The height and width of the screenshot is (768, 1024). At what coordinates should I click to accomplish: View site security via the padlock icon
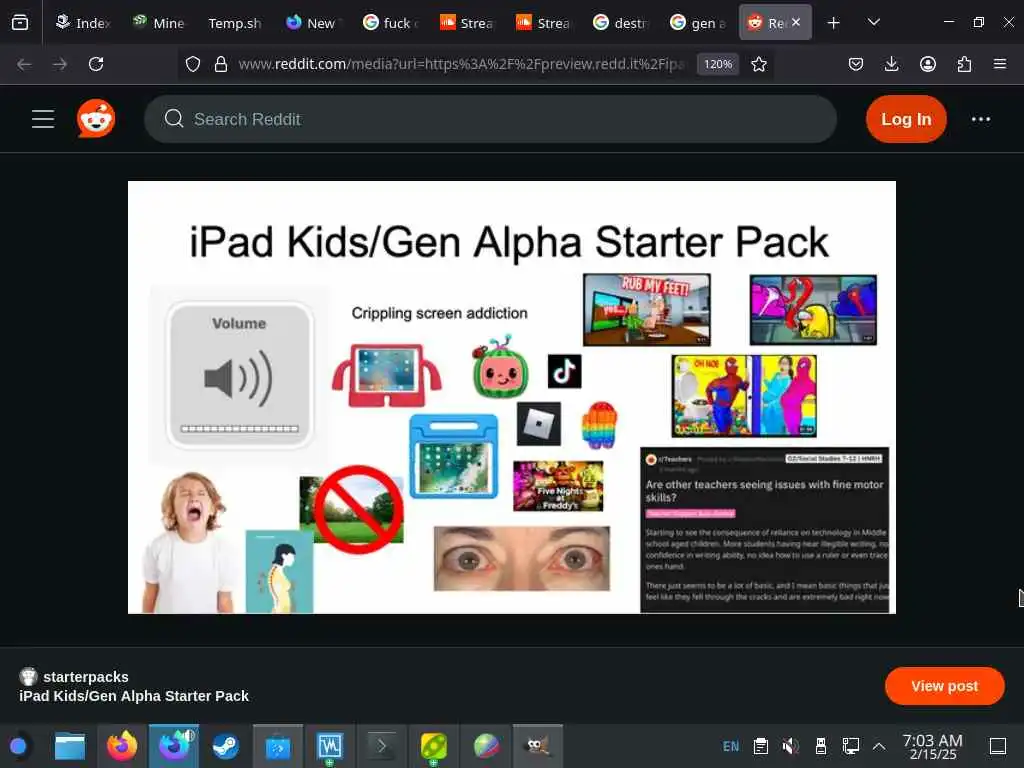221,64
